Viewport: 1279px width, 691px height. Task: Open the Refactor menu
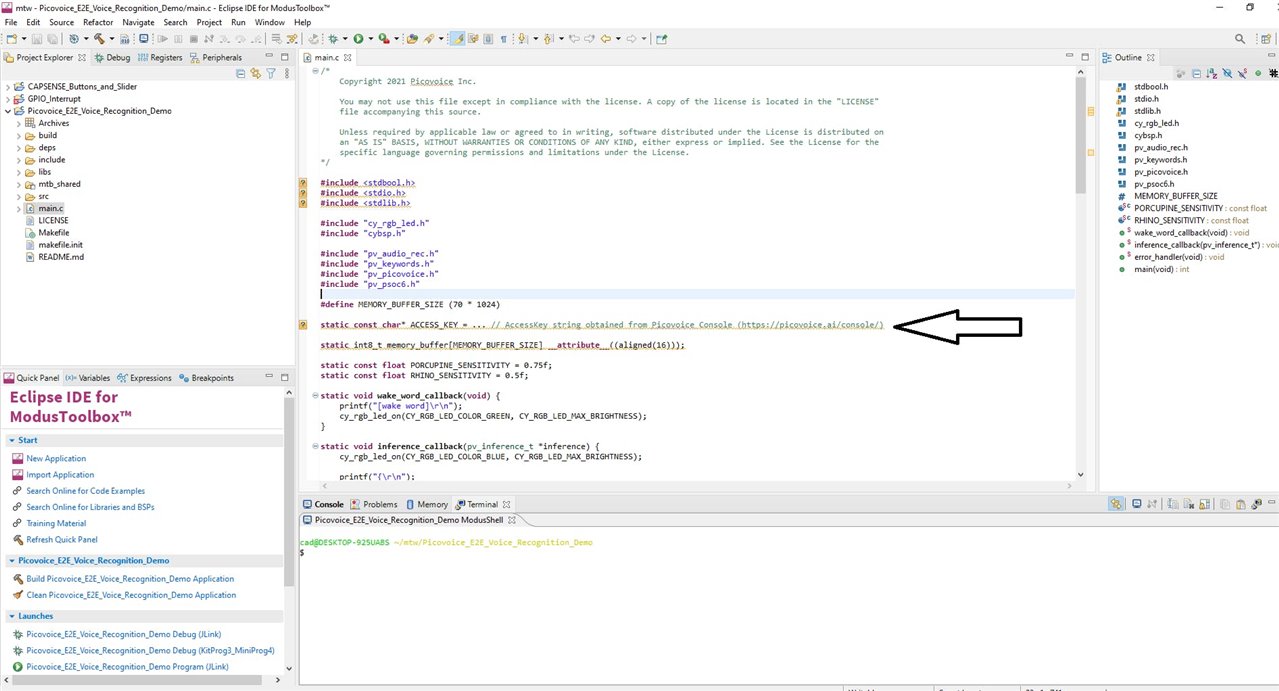coord(98,22)
